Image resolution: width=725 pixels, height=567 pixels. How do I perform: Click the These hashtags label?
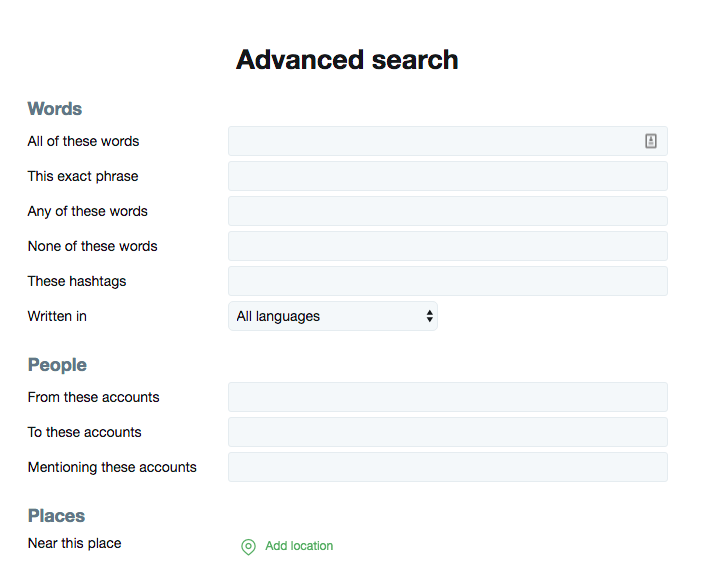pyautogui.click(x=77, y=281)
